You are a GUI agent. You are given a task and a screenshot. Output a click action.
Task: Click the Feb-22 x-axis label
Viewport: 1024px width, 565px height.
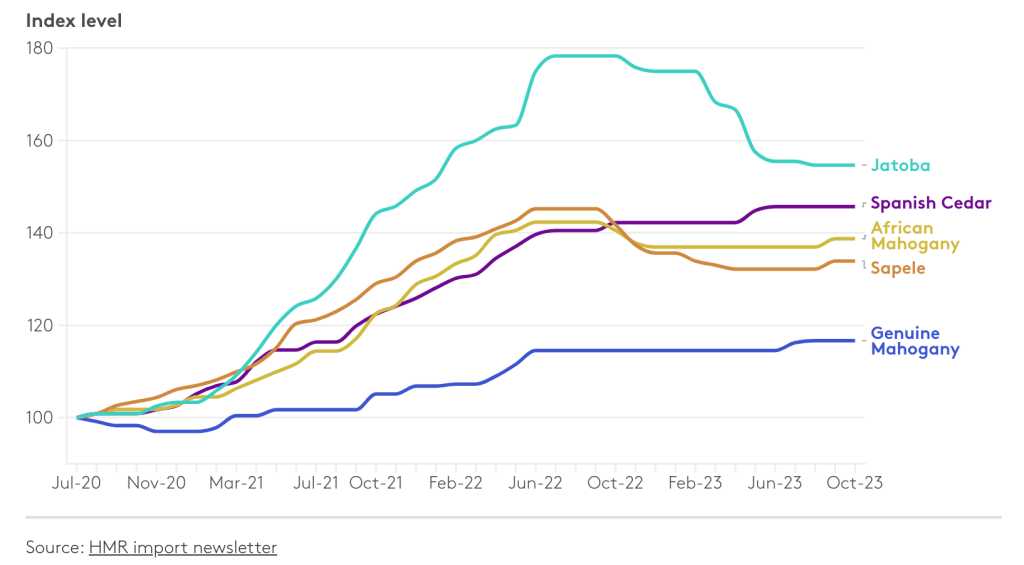[x=454, y=482]
